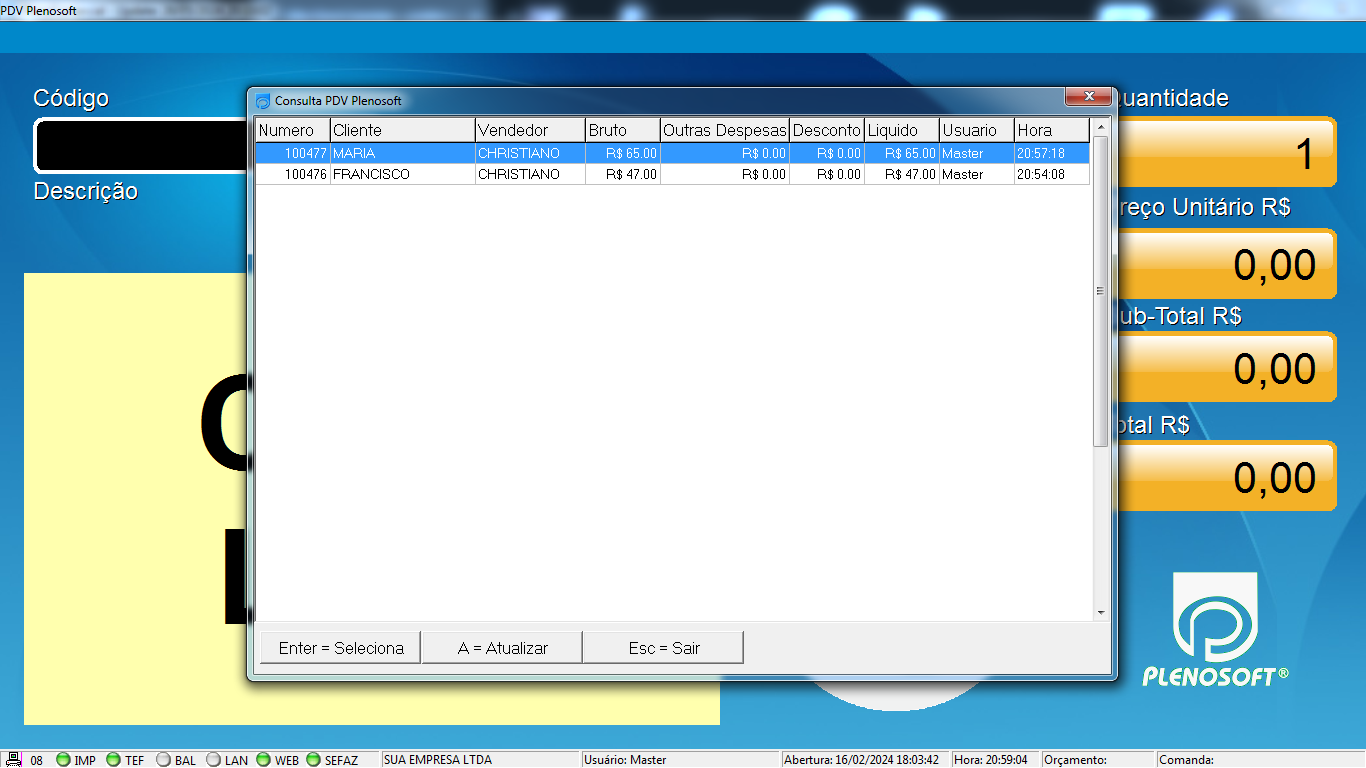Select the row for client MARIA
This screenshot has height=768, width=1366.
point(402,153)
